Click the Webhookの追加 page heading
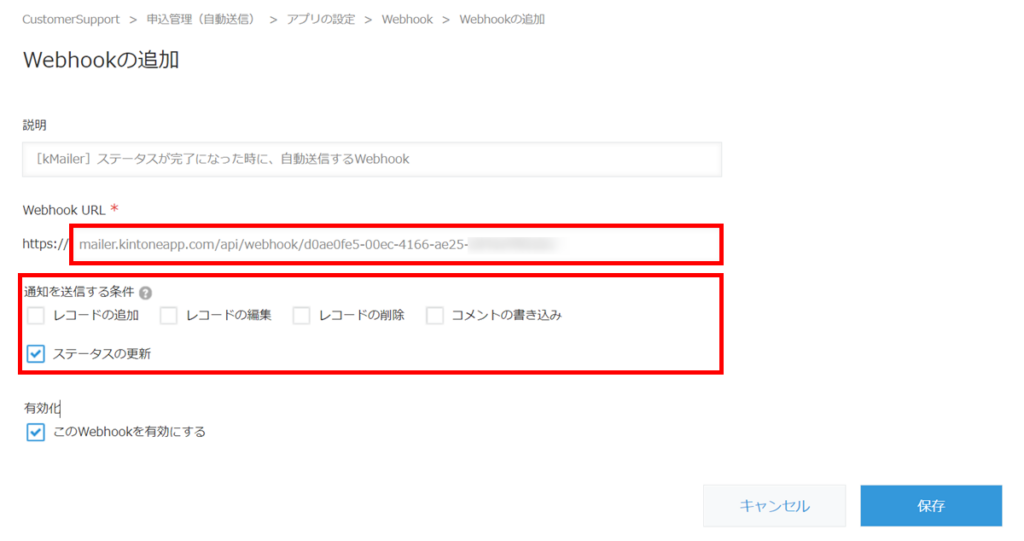The width and height of the screenshot is (1024, 541). pyautogui.click(x=101, y=60)
